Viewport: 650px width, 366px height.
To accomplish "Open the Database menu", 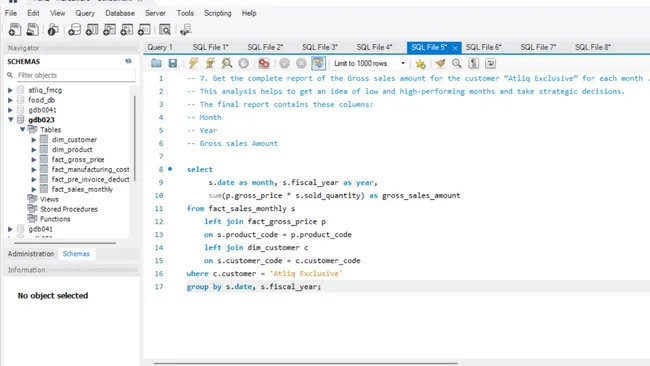I will pos(120,13).
